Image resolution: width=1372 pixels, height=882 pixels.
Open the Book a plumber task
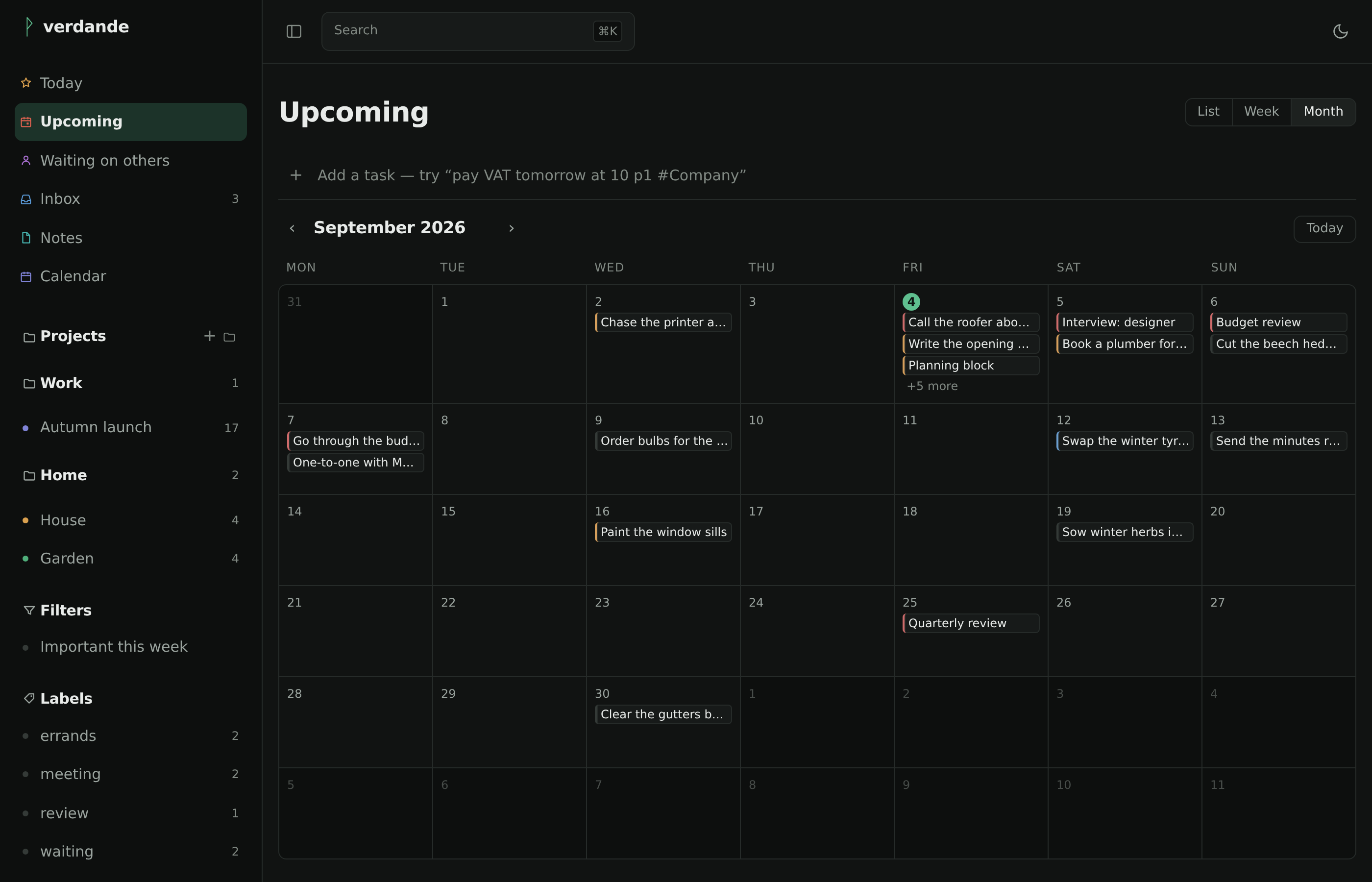pos(1125,344)
